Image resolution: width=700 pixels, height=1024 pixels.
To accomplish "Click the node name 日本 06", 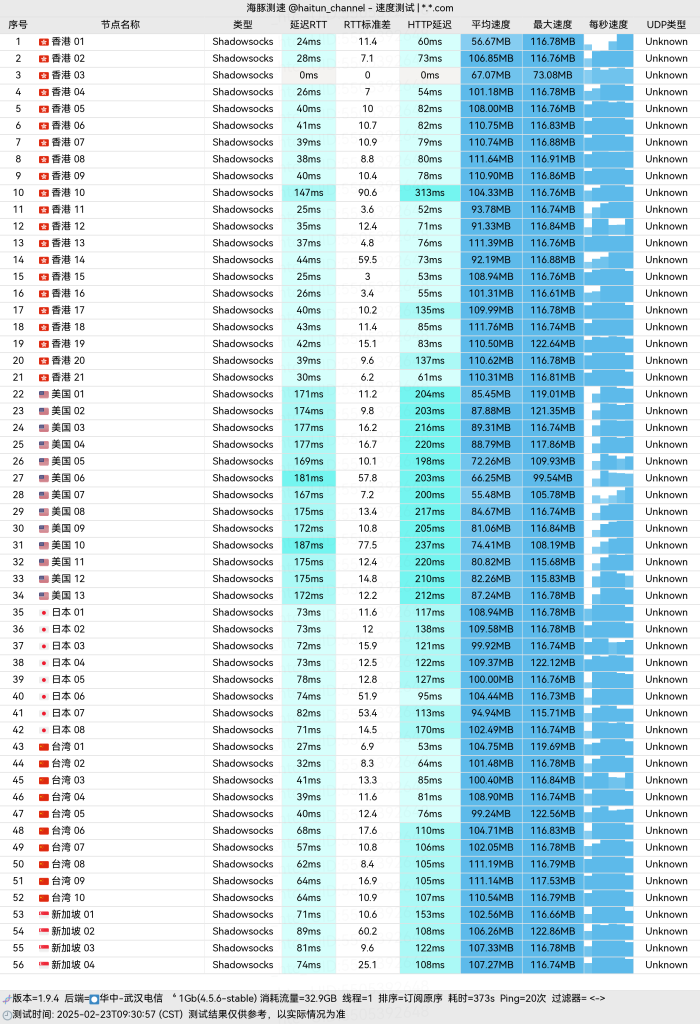I will (x=68, y=696).
